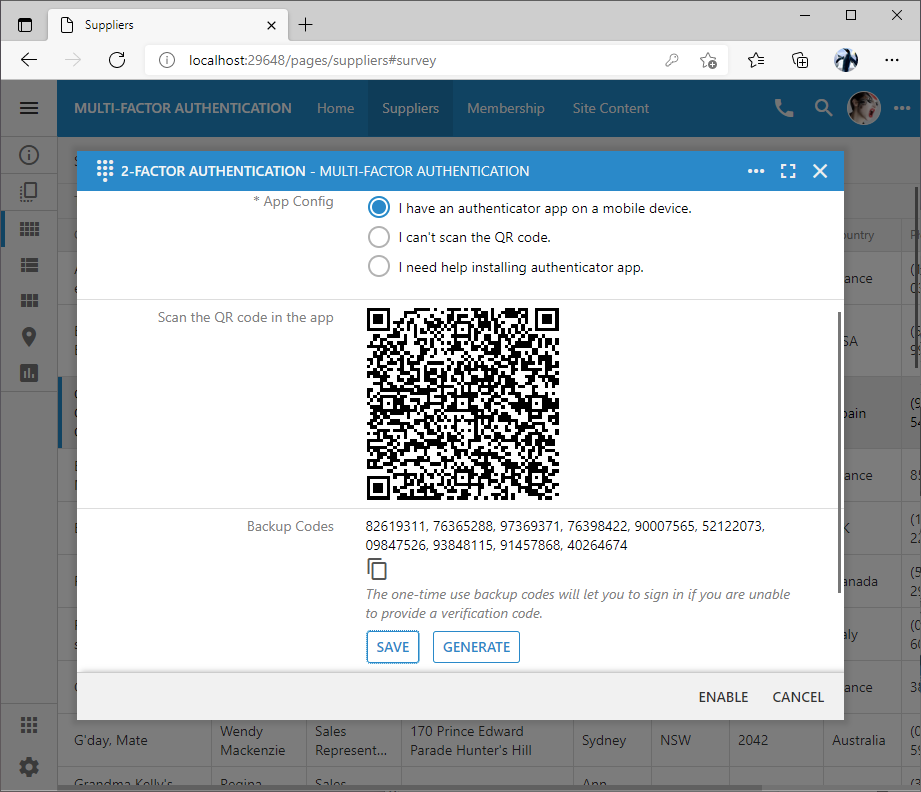Image resolution: width=921 pixels, height=792 pixels.
Task: Click the phone icon in the app header
Action: click(x=784, y=108)
